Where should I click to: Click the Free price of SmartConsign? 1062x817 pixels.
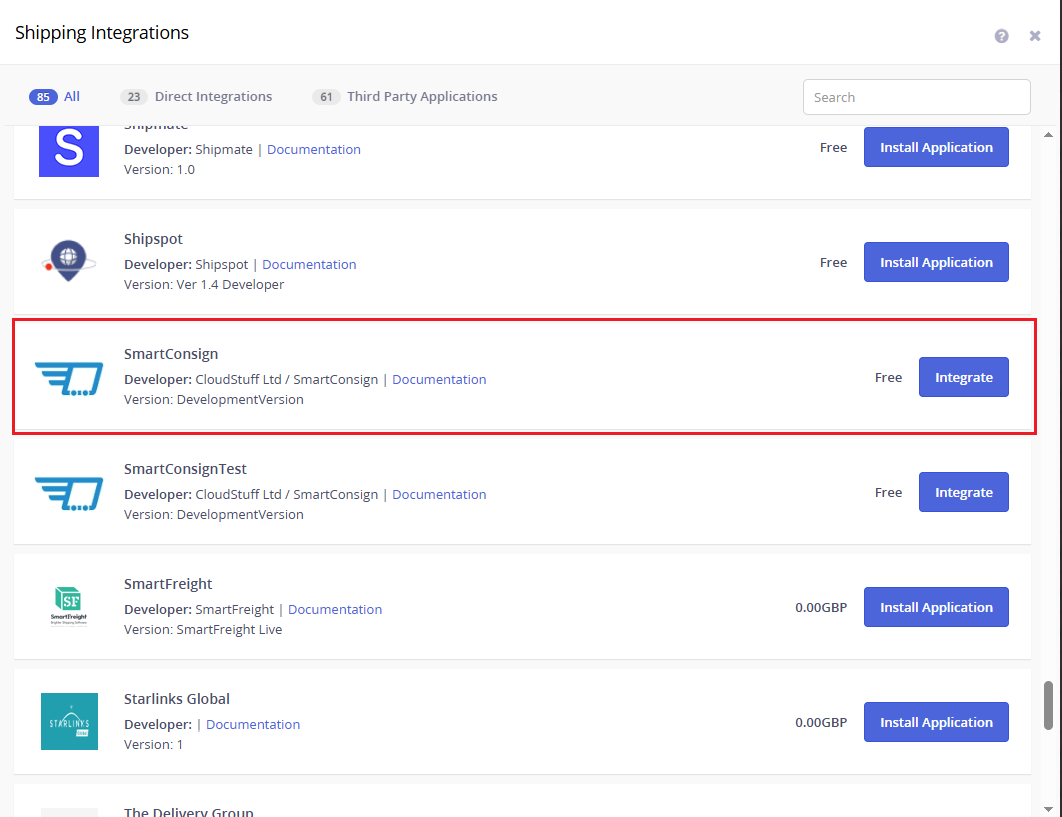coord(888,378)
